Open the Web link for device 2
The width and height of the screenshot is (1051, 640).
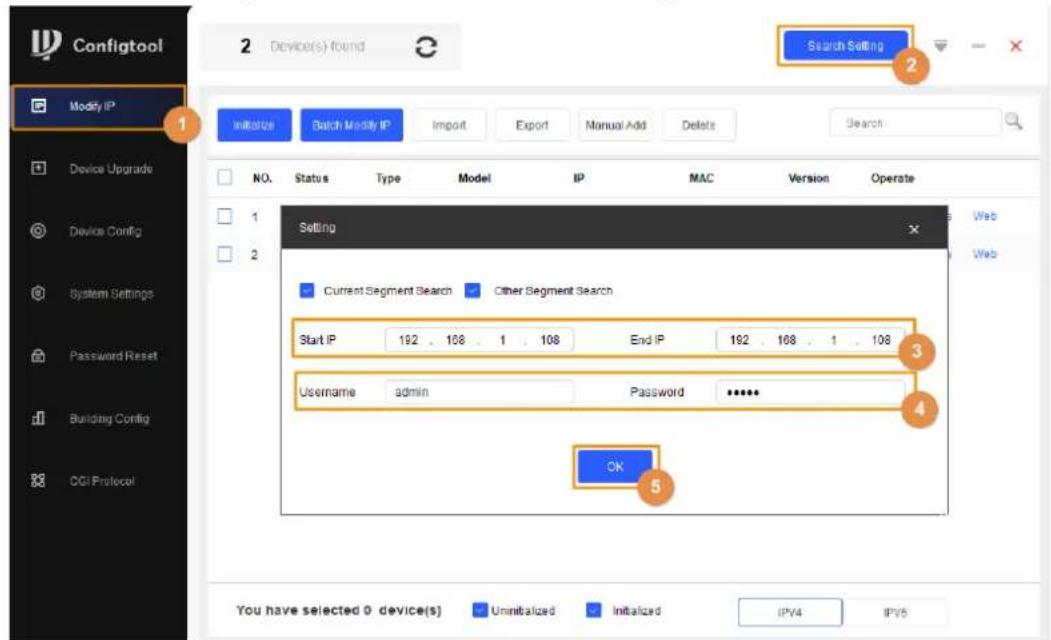pos(985,254)
